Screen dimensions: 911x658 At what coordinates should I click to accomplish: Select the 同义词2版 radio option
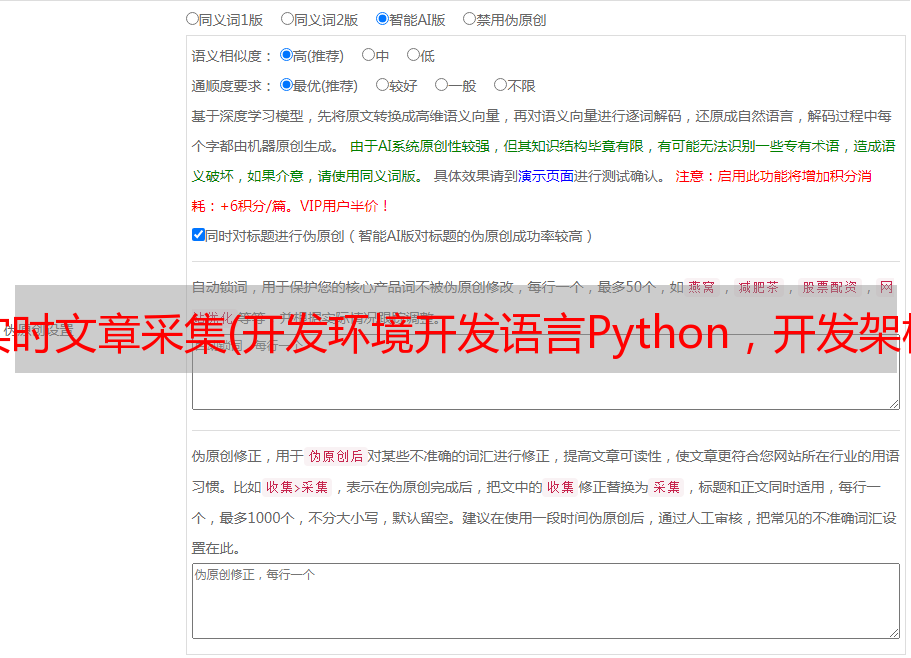point(288,19)
